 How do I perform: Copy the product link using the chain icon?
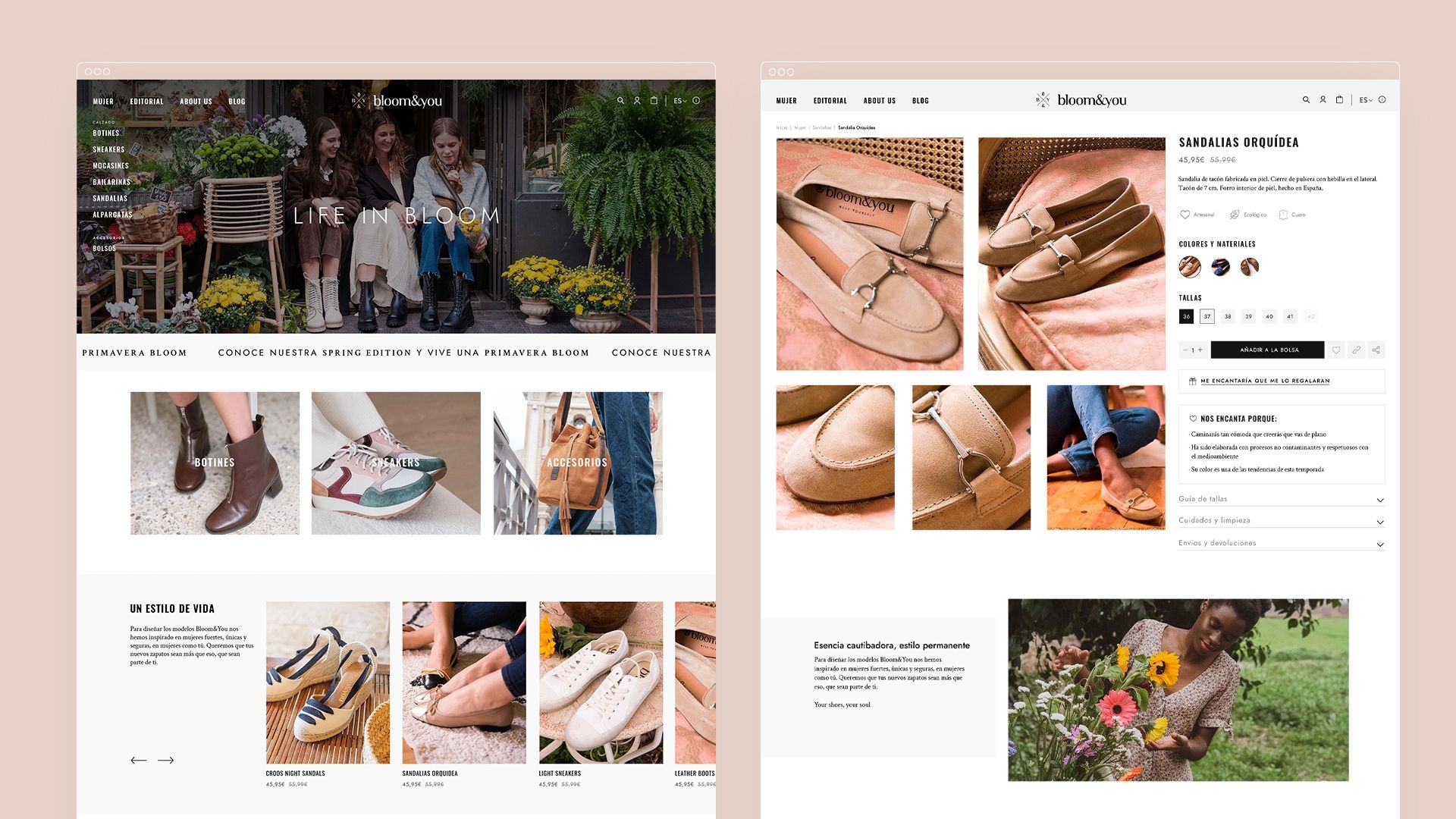[x=1356, y=350]
